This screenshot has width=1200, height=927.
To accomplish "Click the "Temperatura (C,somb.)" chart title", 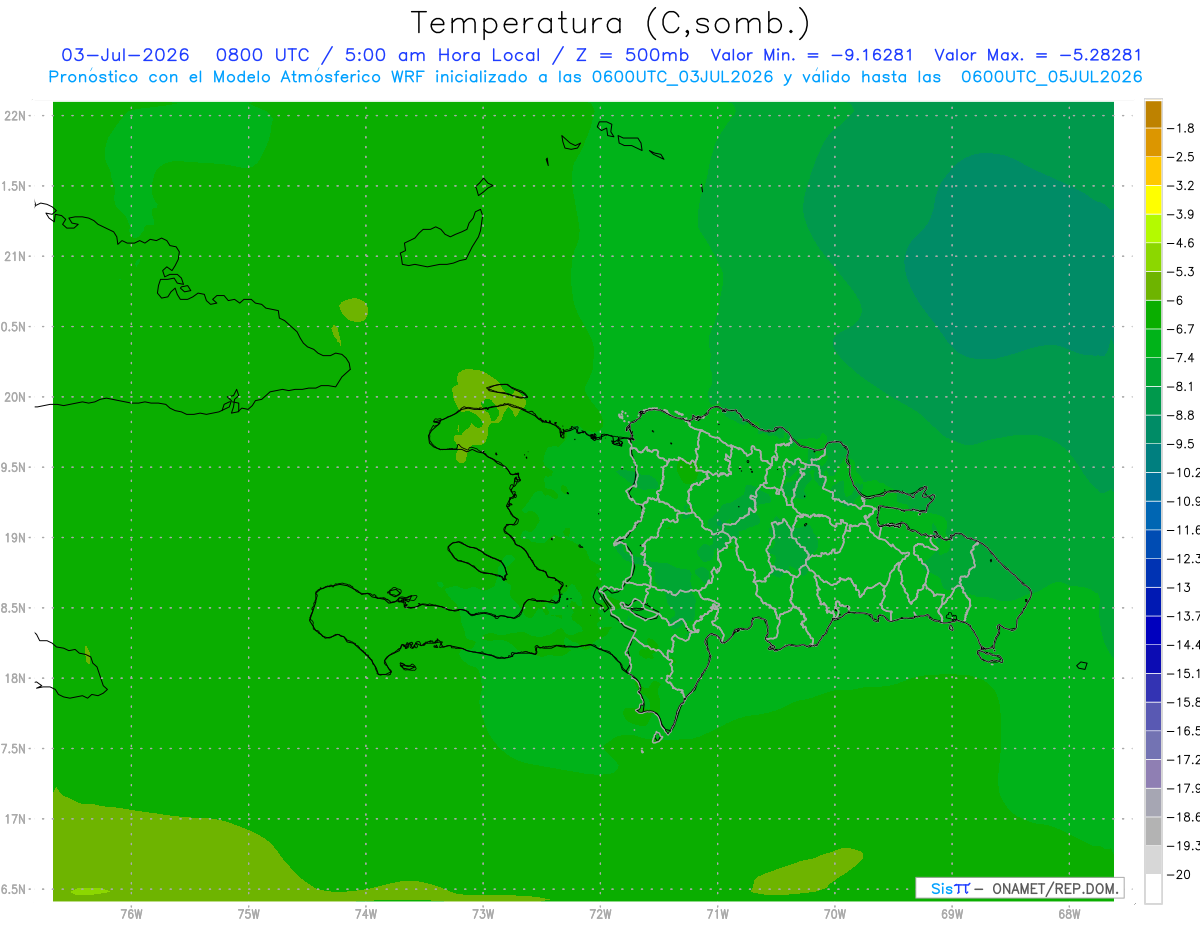I will point(611,23).
